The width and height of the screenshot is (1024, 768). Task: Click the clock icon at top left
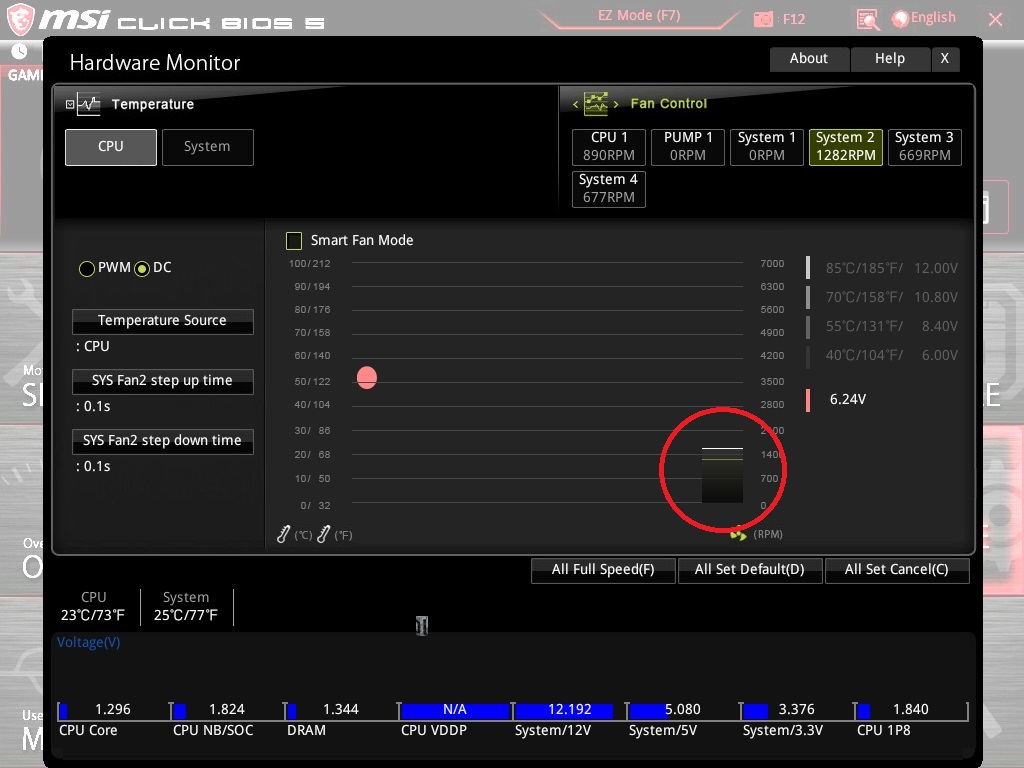coord(20,52)
